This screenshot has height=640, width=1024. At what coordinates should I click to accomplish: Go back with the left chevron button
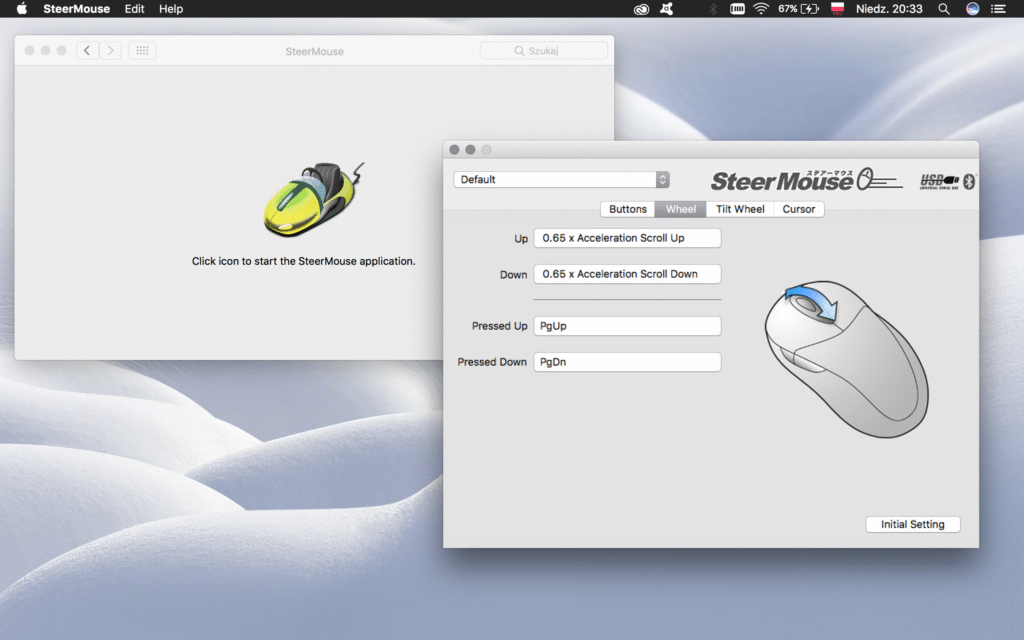click(87, 50)
